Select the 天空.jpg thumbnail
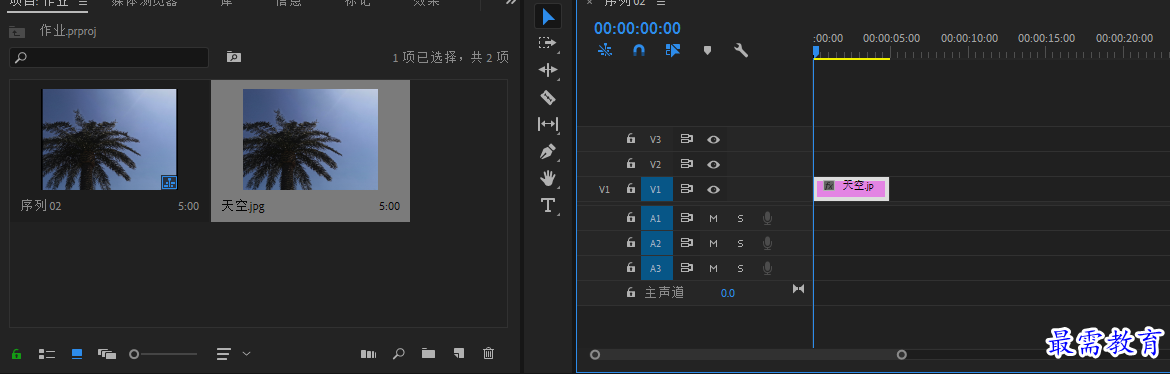1170x374 pixels. [x=310, y=140]
